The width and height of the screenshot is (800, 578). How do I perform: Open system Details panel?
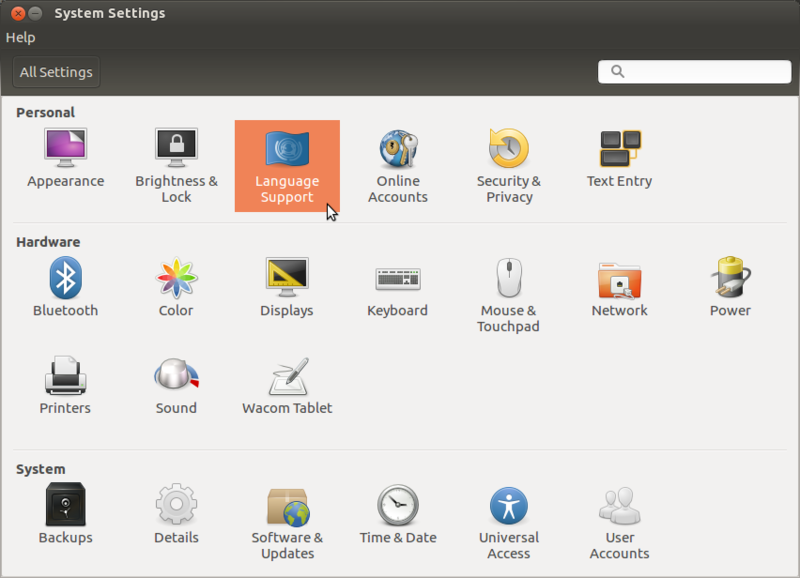click(x=176, y=514)
